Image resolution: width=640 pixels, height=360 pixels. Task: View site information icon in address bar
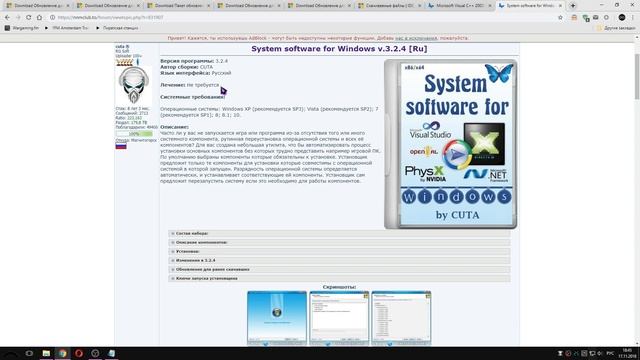coord(52,18)
